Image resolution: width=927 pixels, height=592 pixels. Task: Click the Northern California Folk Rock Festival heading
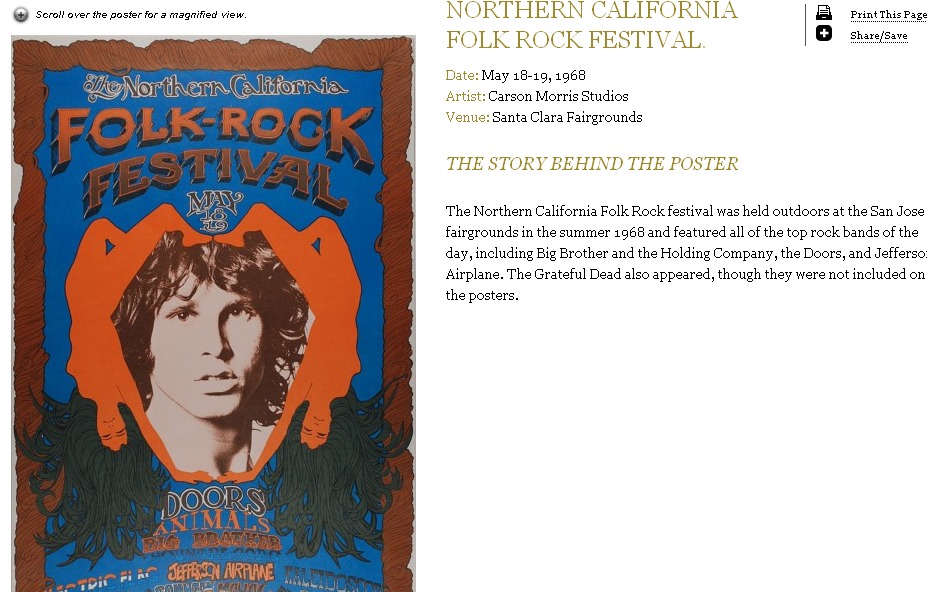pos(592,25)
